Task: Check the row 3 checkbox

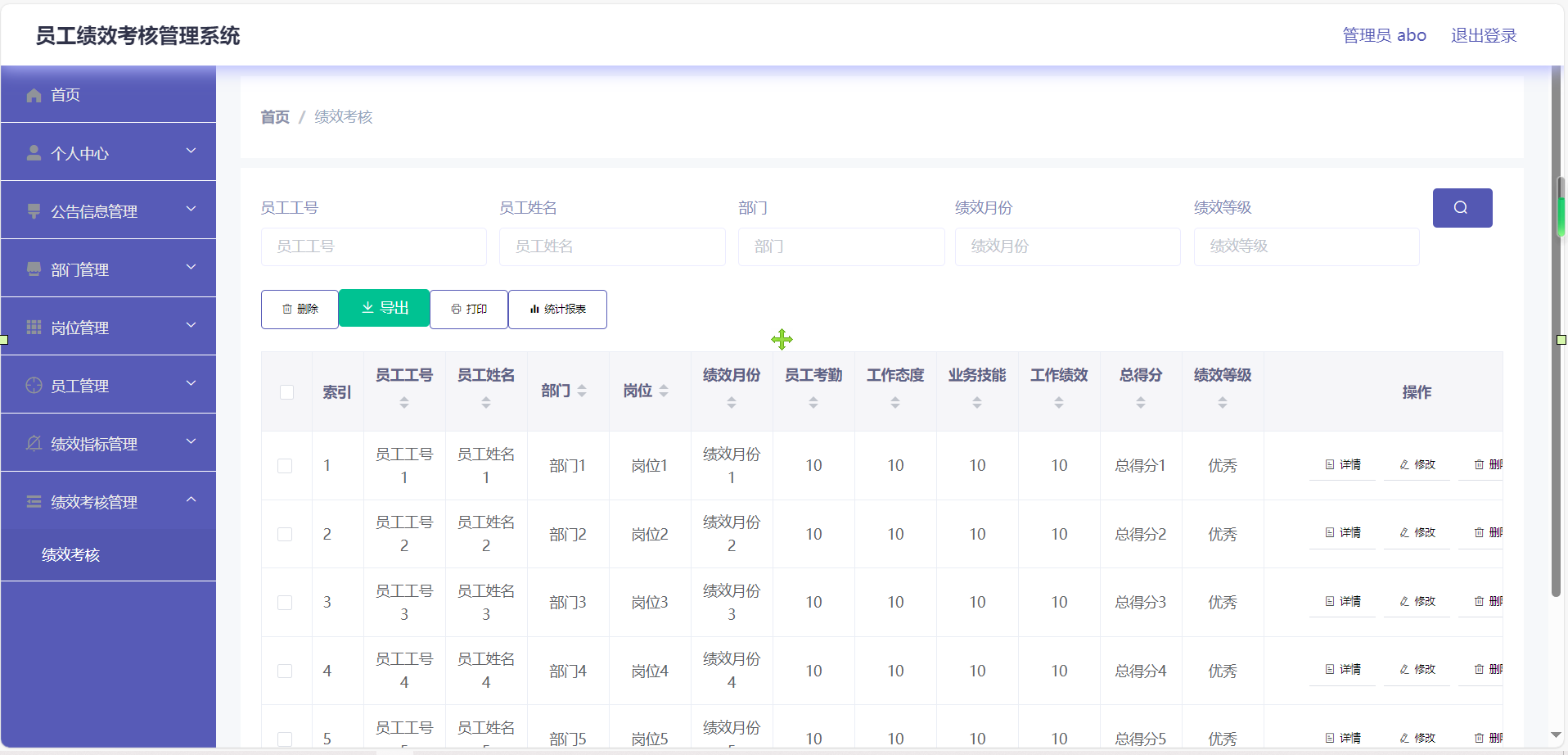Action: coord(285,603)
